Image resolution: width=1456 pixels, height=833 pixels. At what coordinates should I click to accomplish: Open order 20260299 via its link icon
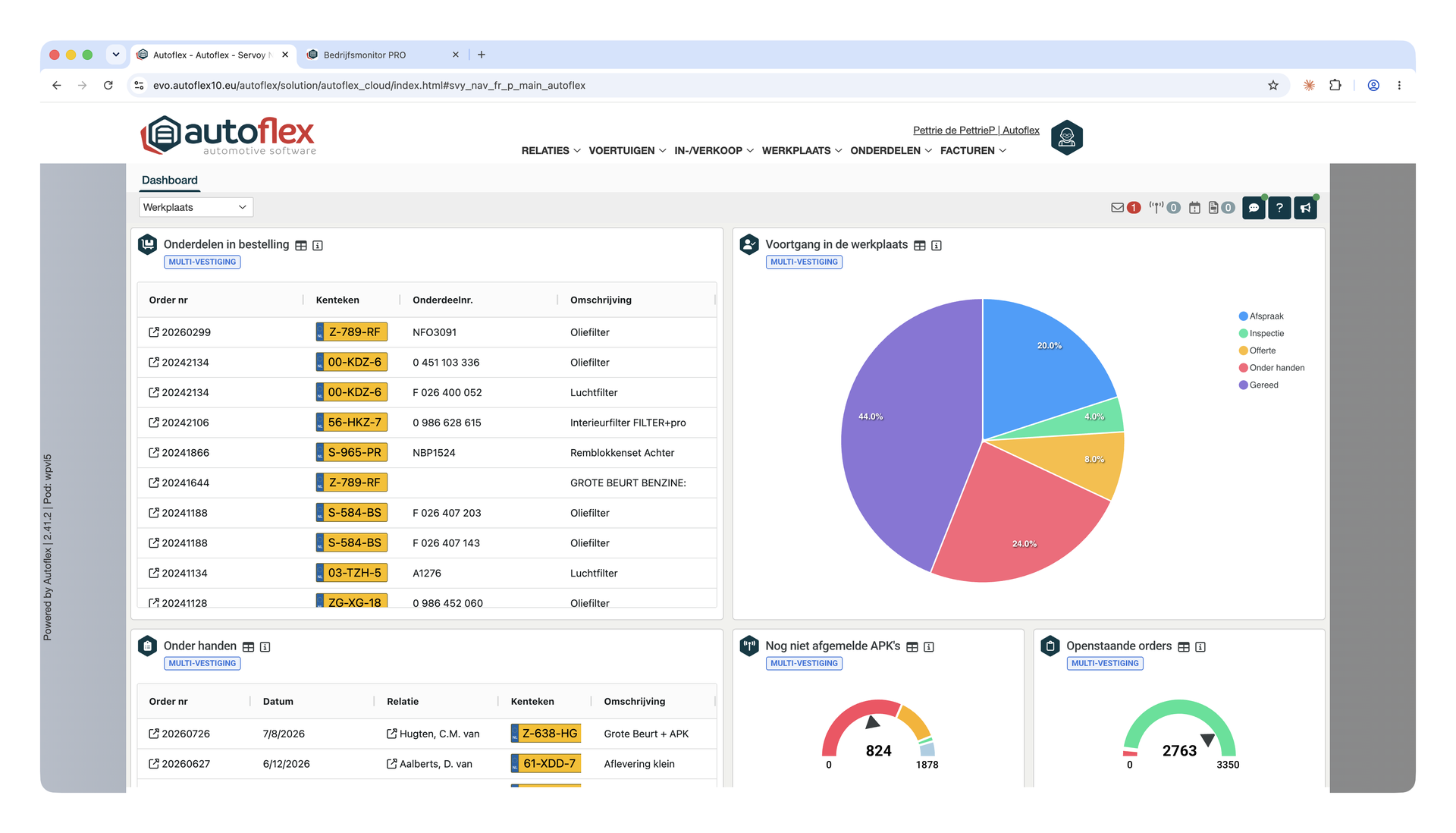pos(154,332)
